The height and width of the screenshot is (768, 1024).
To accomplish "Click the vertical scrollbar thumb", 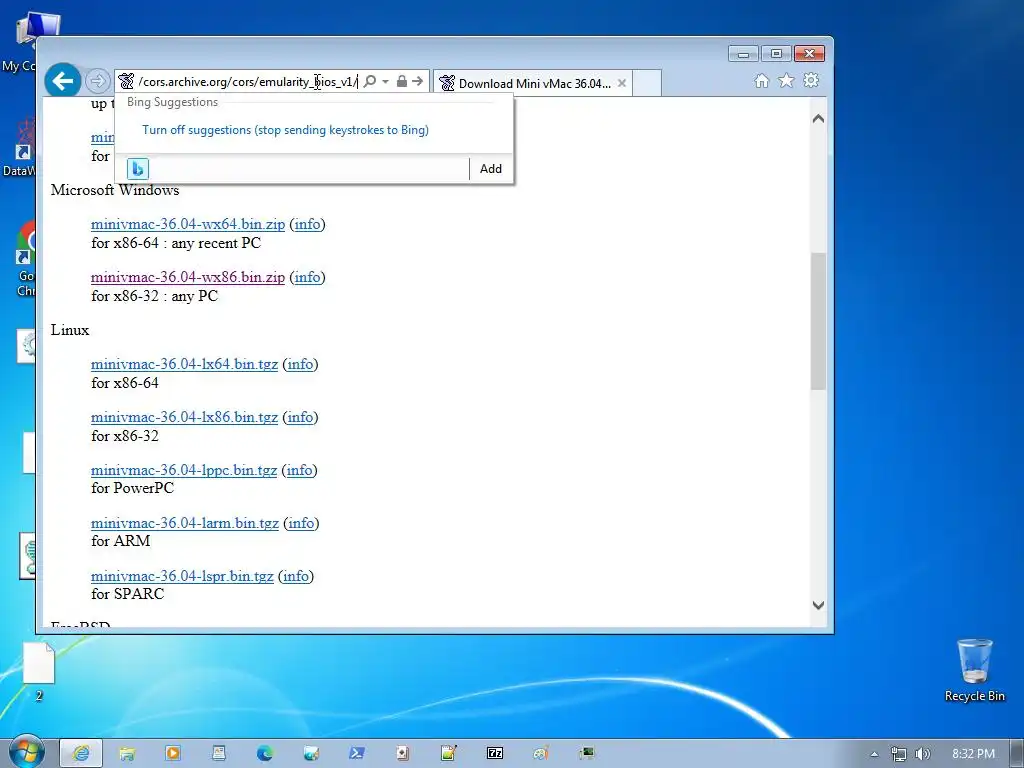I will [x=818, y=321].
